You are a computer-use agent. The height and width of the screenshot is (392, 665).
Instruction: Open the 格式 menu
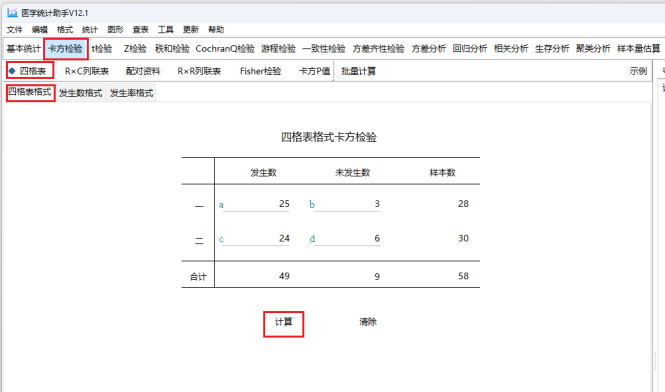pyautogui.click(x=65, y=29)
